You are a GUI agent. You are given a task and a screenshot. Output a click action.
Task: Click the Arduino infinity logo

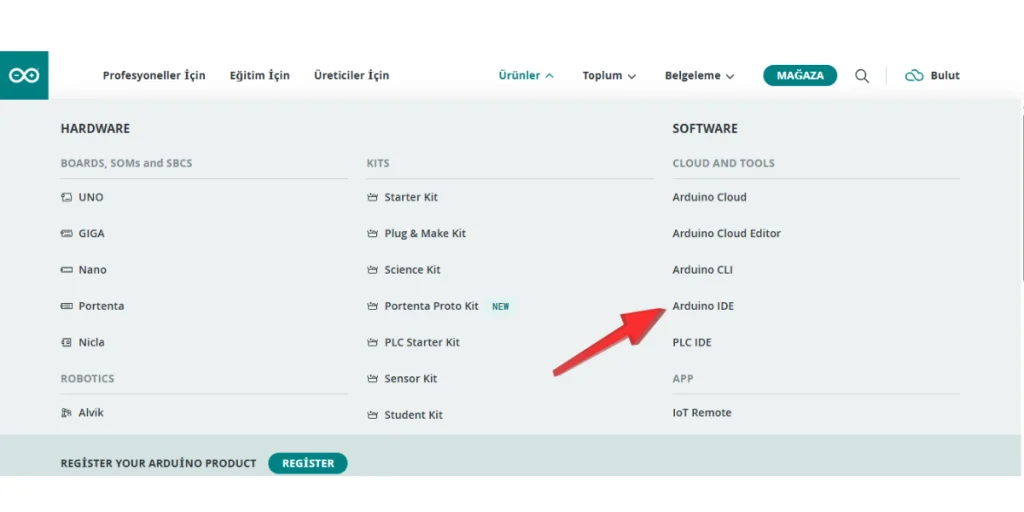click(24, 76)
